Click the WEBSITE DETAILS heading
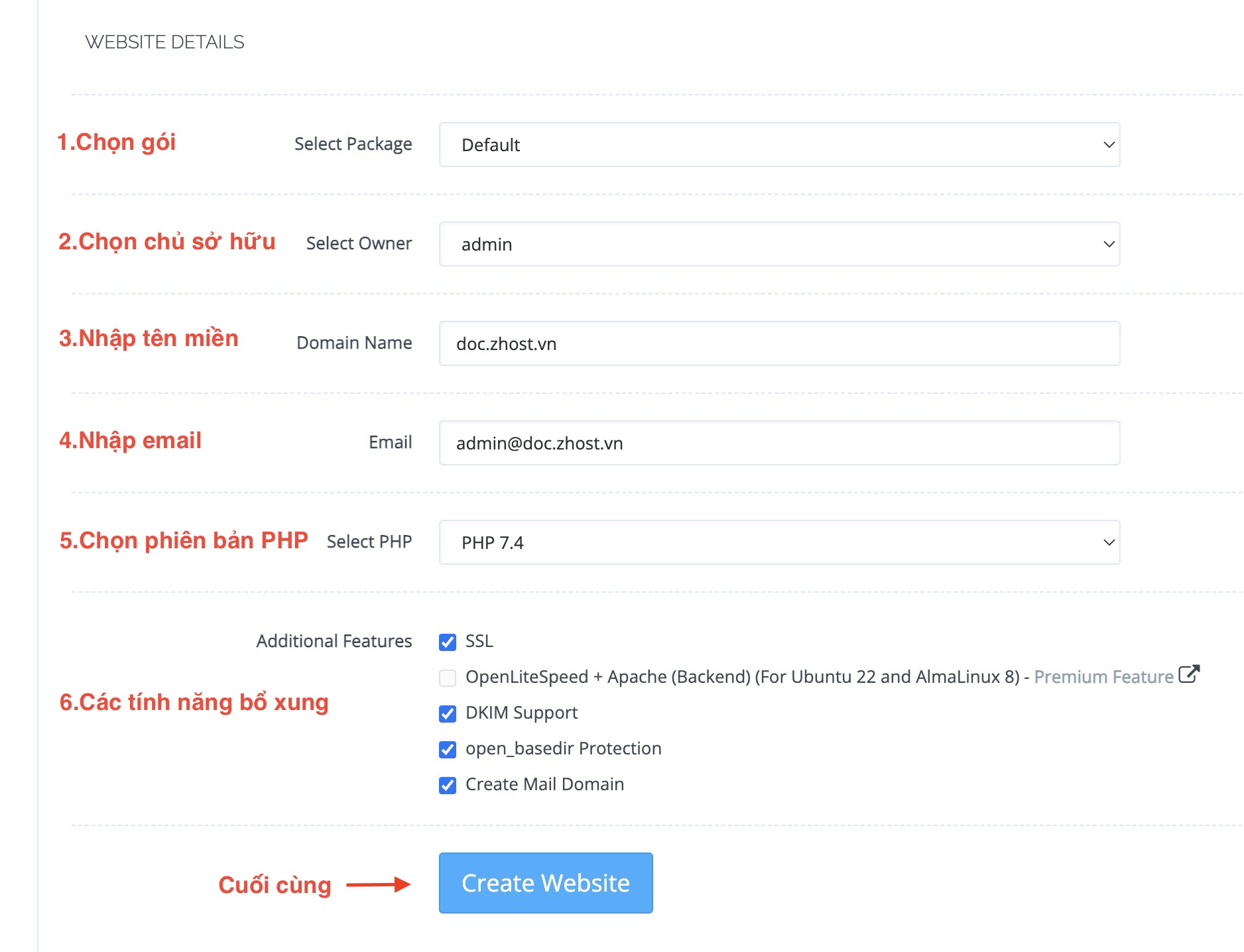 click(x=164, y=42)
